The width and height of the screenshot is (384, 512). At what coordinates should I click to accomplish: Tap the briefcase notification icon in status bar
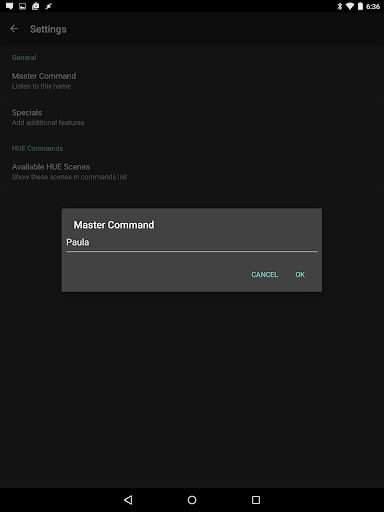click(x=35, y=6)
